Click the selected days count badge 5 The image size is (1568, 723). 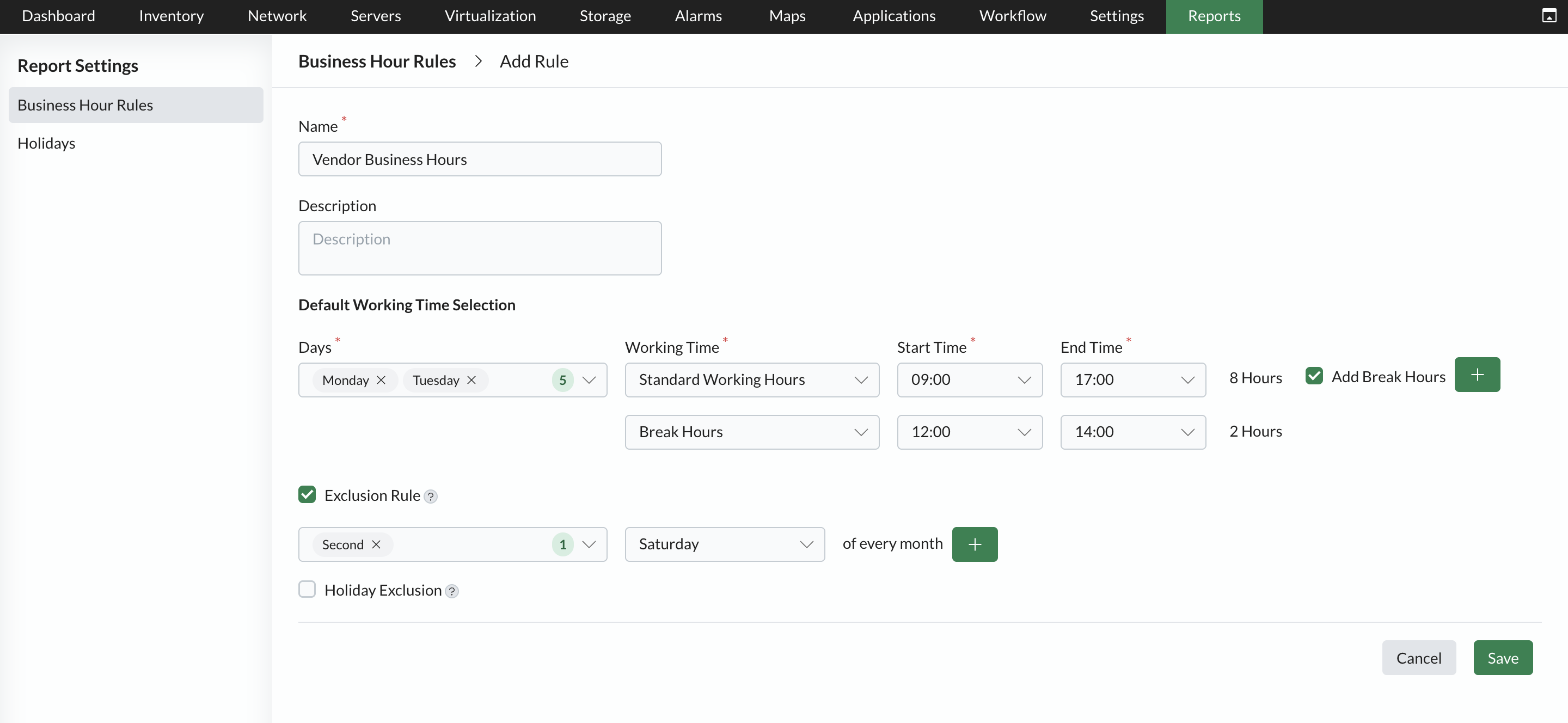(x=562, y=380)
